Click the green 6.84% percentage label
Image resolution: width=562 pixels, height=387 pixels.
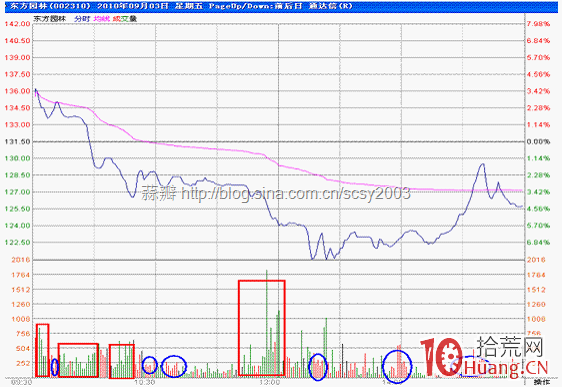(538, 243)
